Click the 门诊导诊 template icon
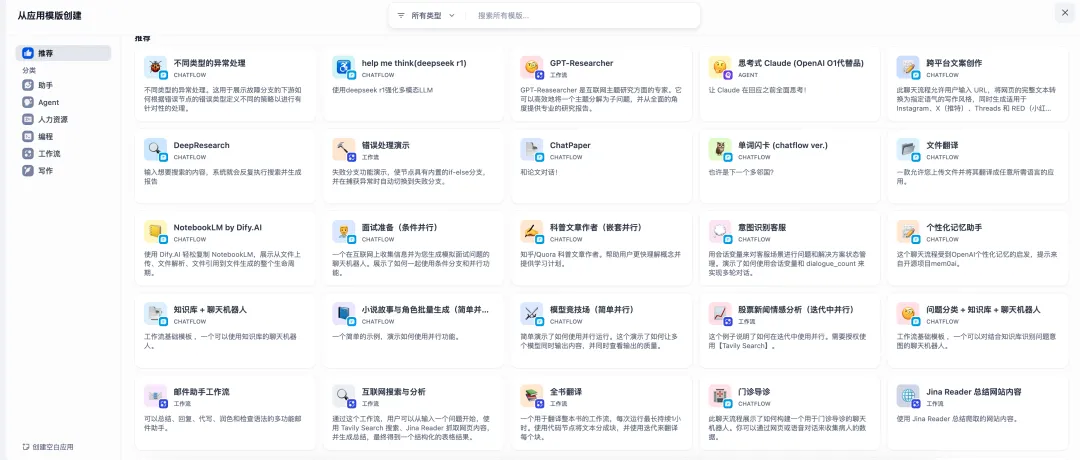Screen dimensions: 1080x460 [720, 396]
